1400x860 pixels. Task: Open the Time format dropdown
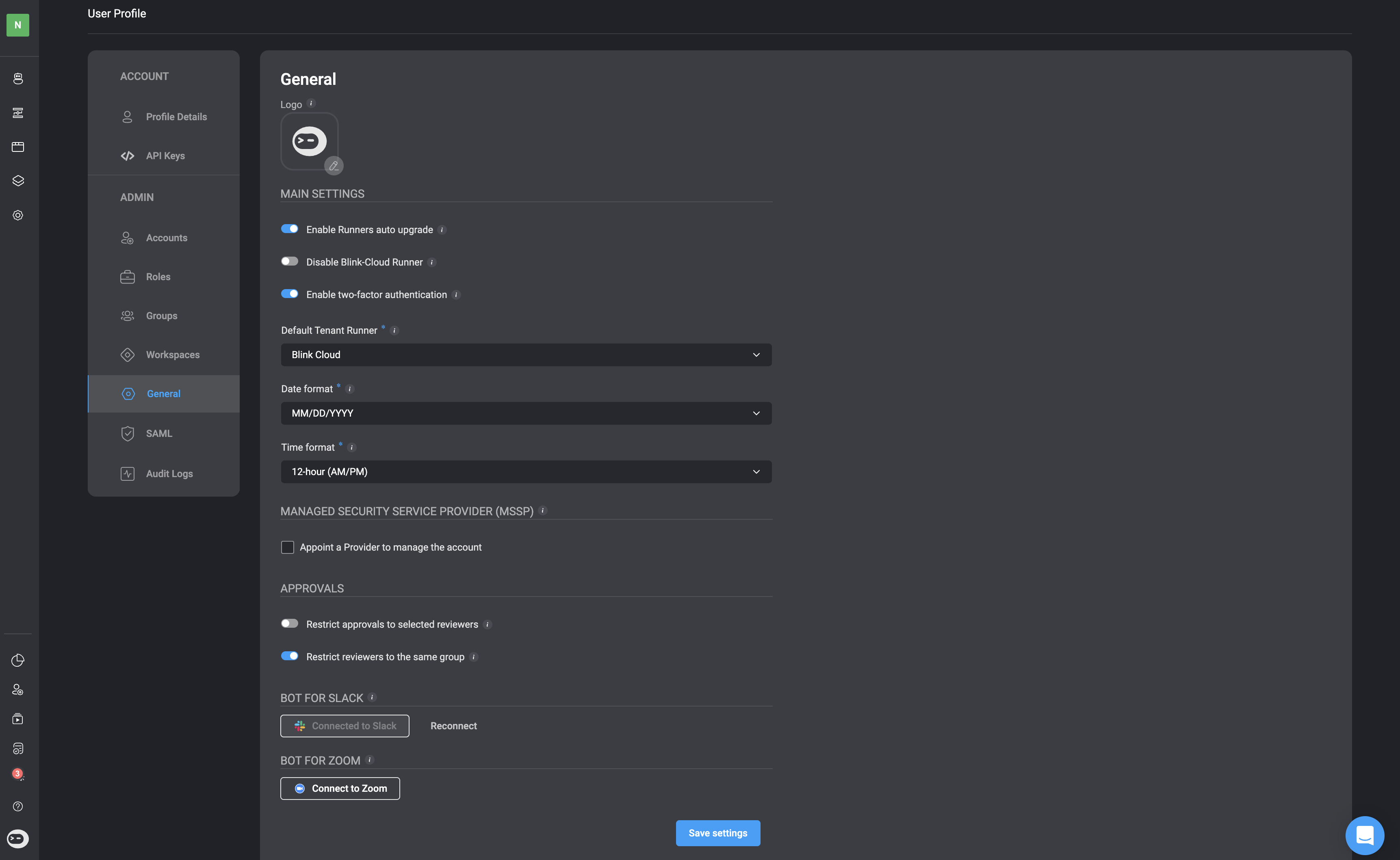526,471
